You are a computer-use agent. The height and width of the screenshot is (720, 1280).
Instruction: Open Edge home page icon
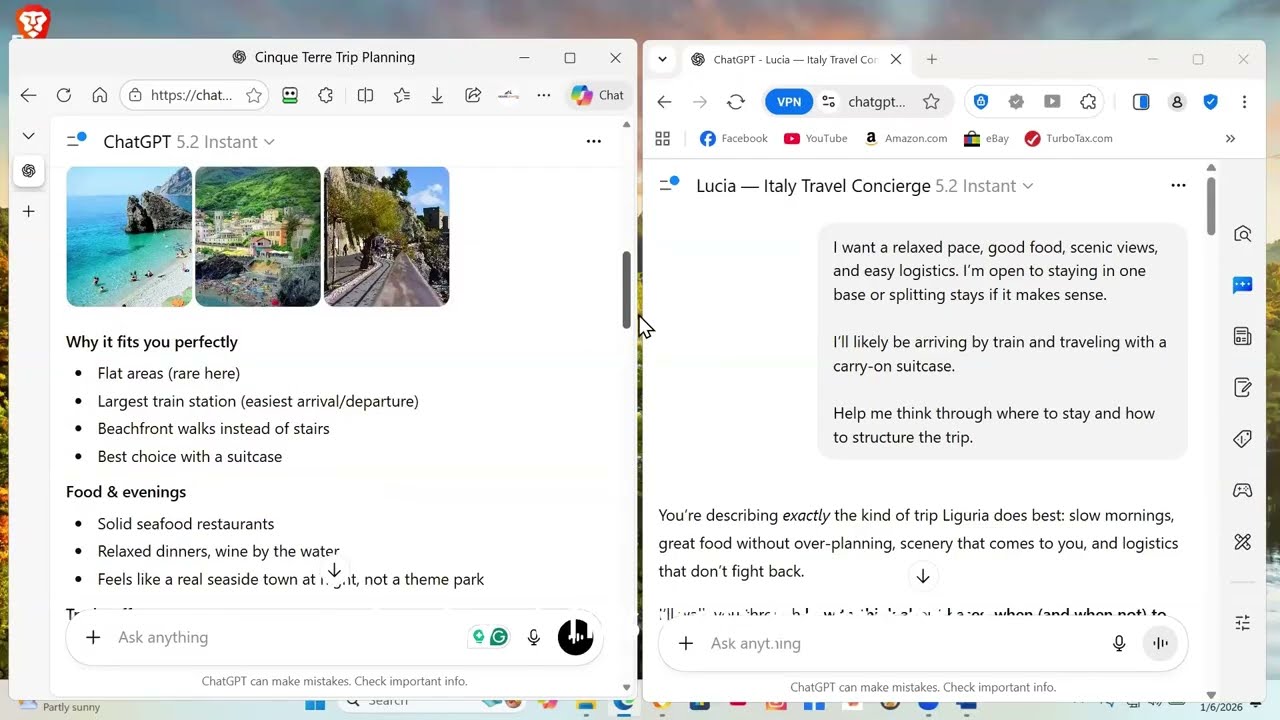tap(99, 95)
